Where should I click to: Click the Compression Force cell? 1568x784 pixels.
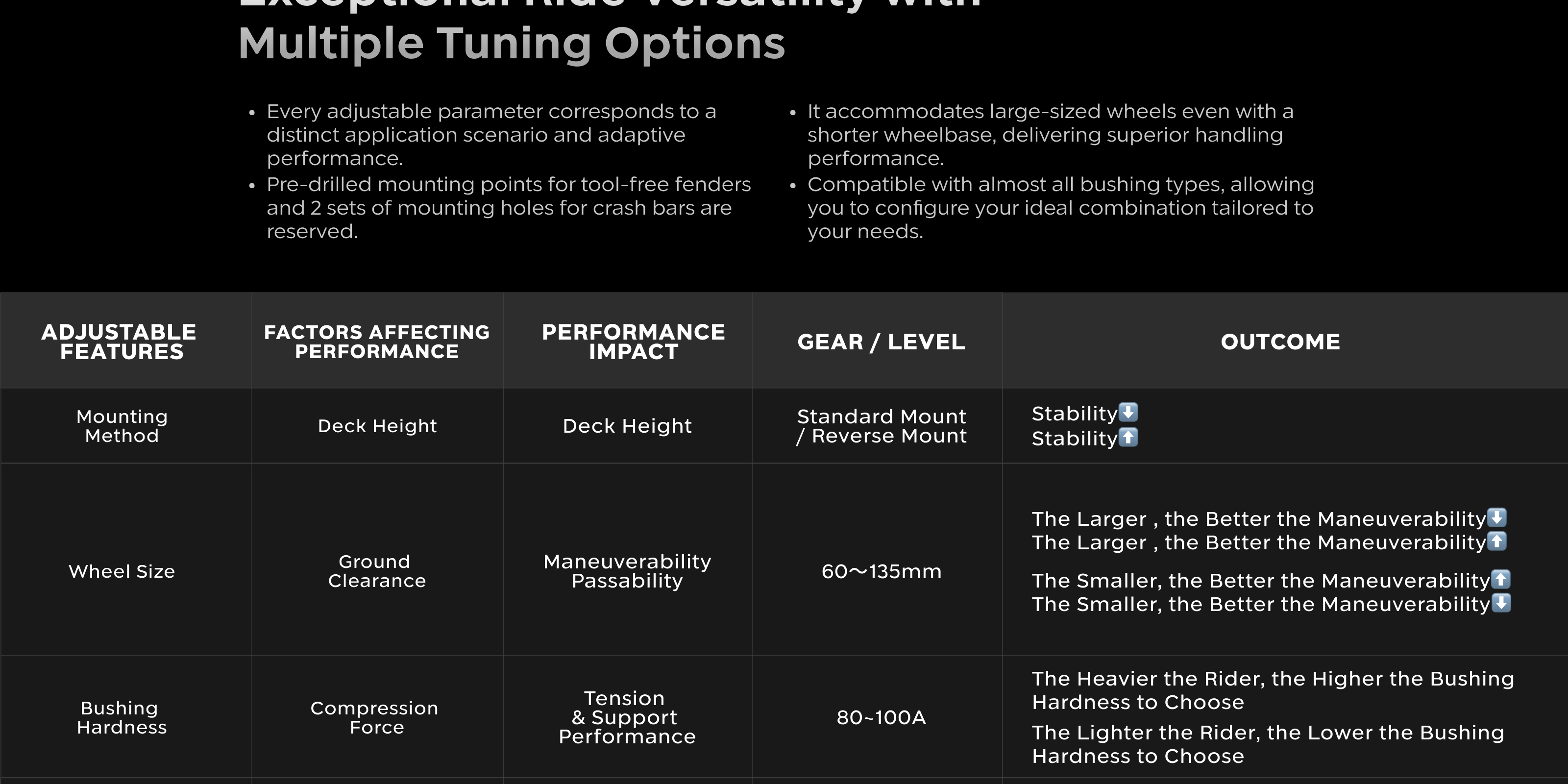click(375, 718)
